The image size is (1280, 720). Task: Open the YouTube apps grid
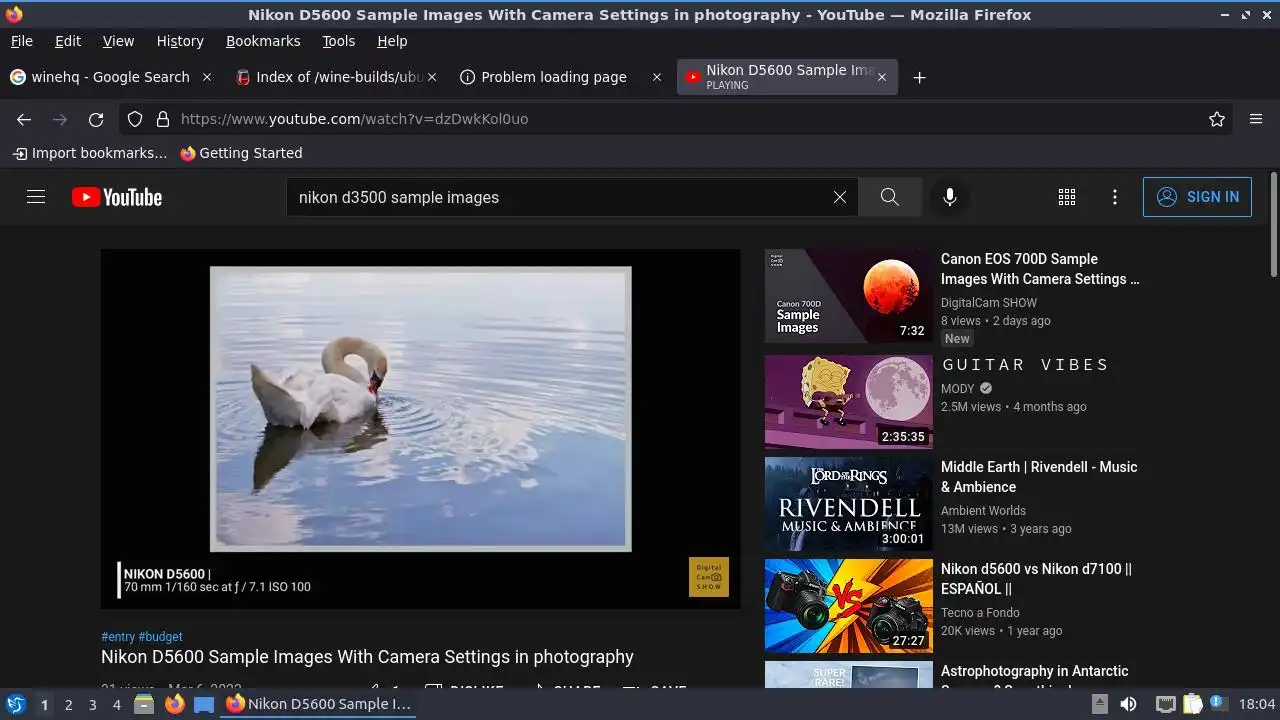pos(1067,197)
